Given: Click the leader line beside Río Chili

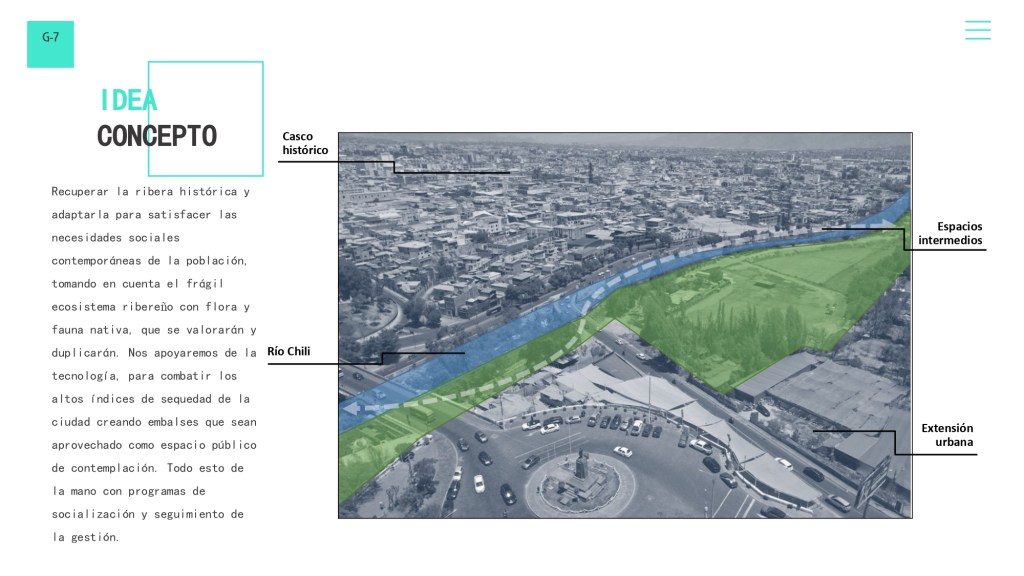Looking at the screenshot, I should (x=420, y=353).
